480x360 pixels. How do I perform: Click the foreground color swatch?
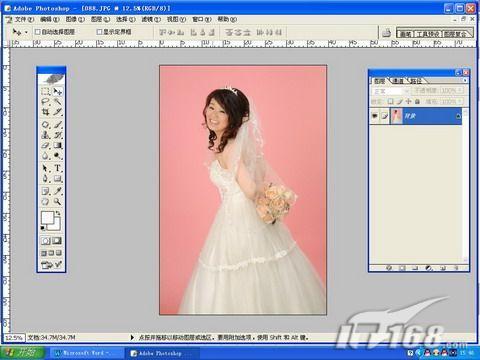(47, 218)
